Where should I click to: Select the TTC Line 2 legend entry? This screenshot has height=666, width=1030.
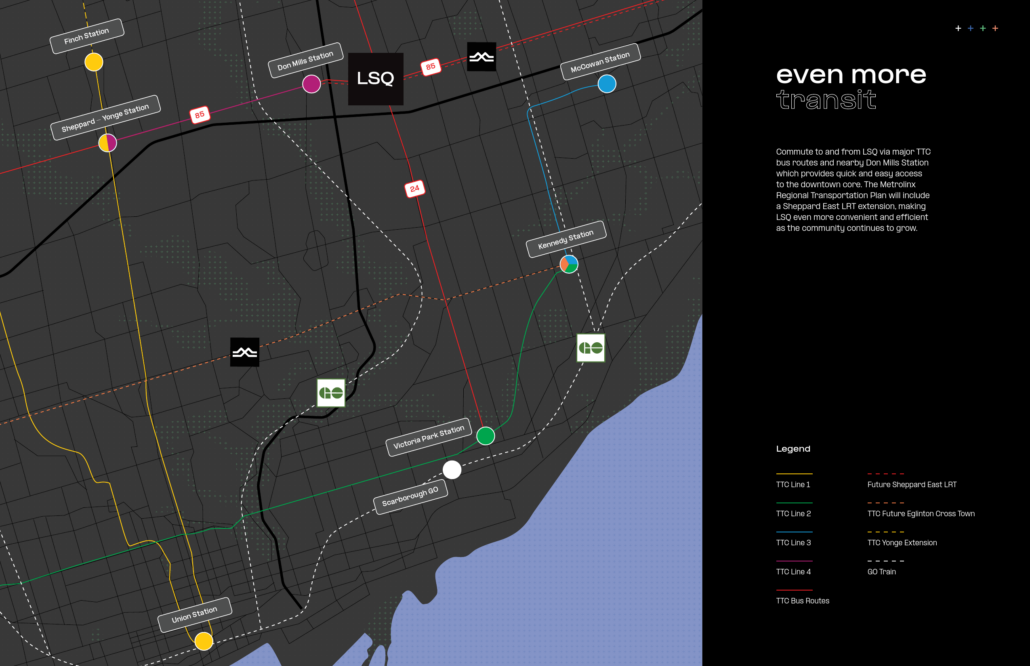coord(793,513)
